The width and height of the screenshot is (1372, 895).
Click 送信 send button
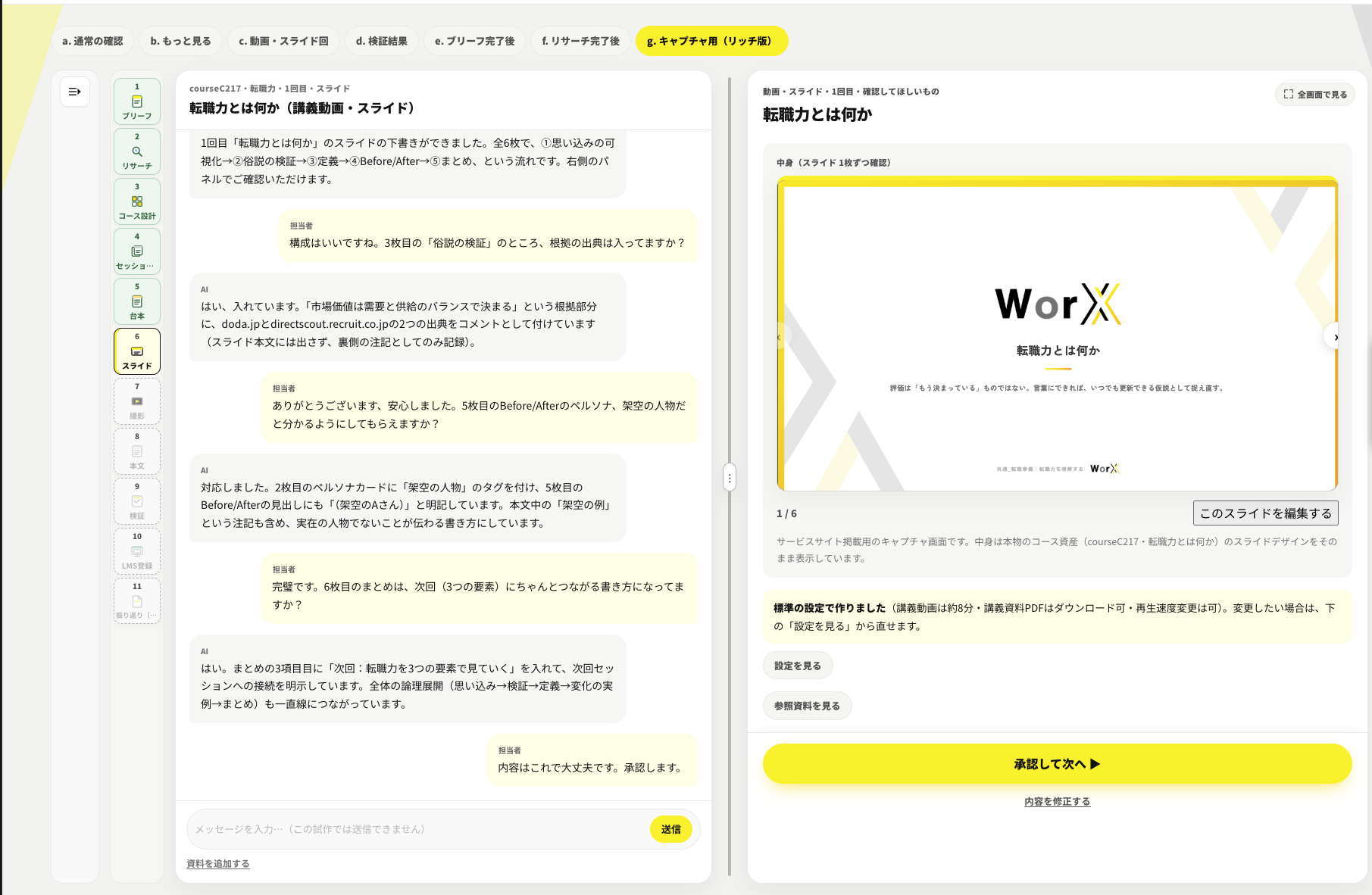click(x=670, y=829)
